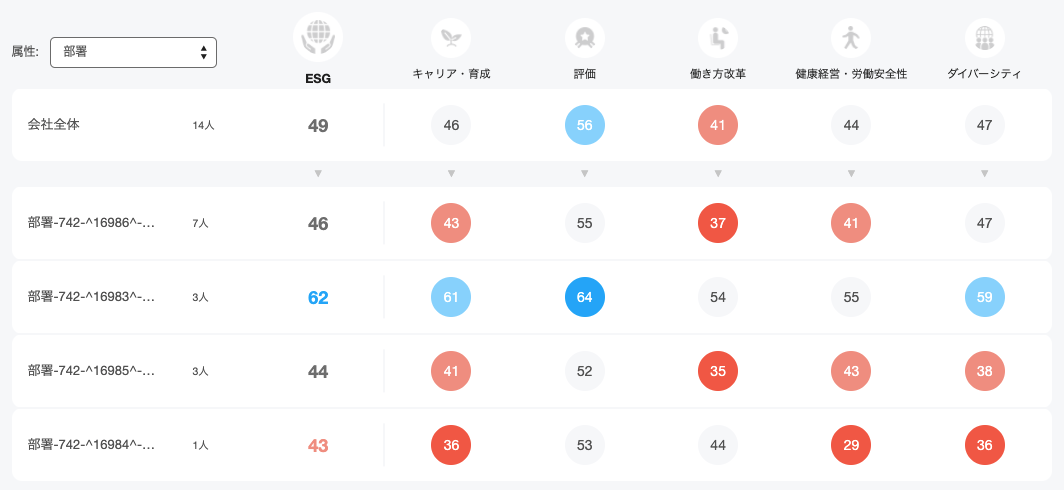Click the キャリア・育成 sprout icon
This screenshot has width=1064, height=490.
click(451, 38)
